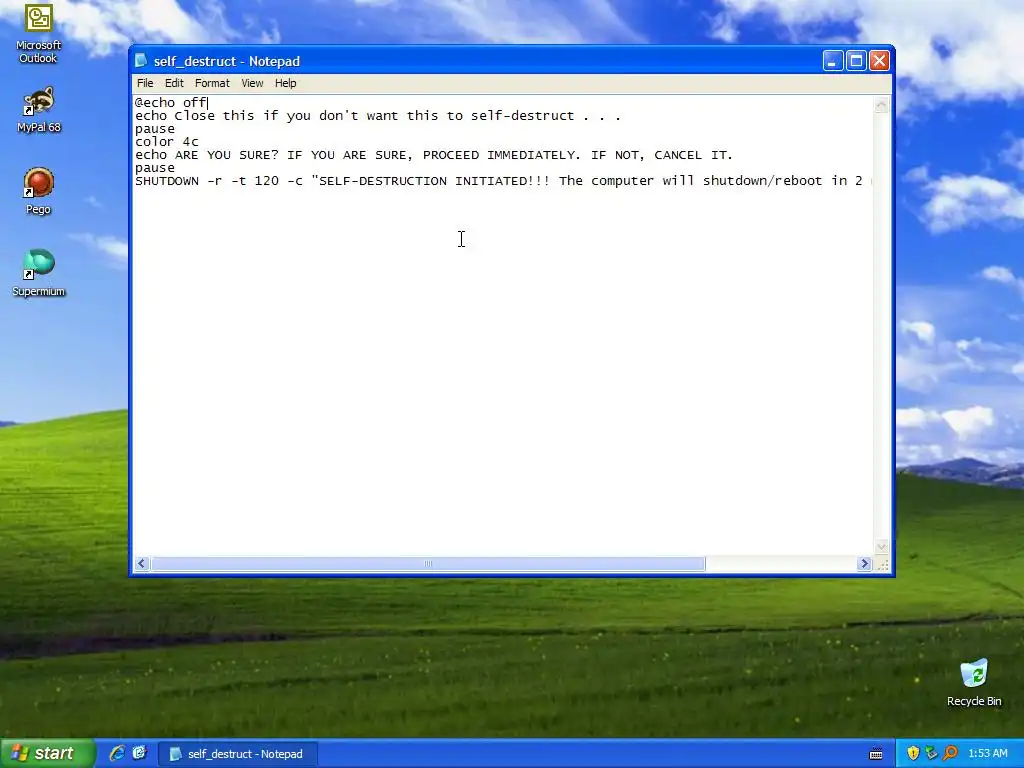Image resolution: width=1024 pixels, height=768 pixels.
Task: Click the first 'pause' line
Action: click(155, 129)
